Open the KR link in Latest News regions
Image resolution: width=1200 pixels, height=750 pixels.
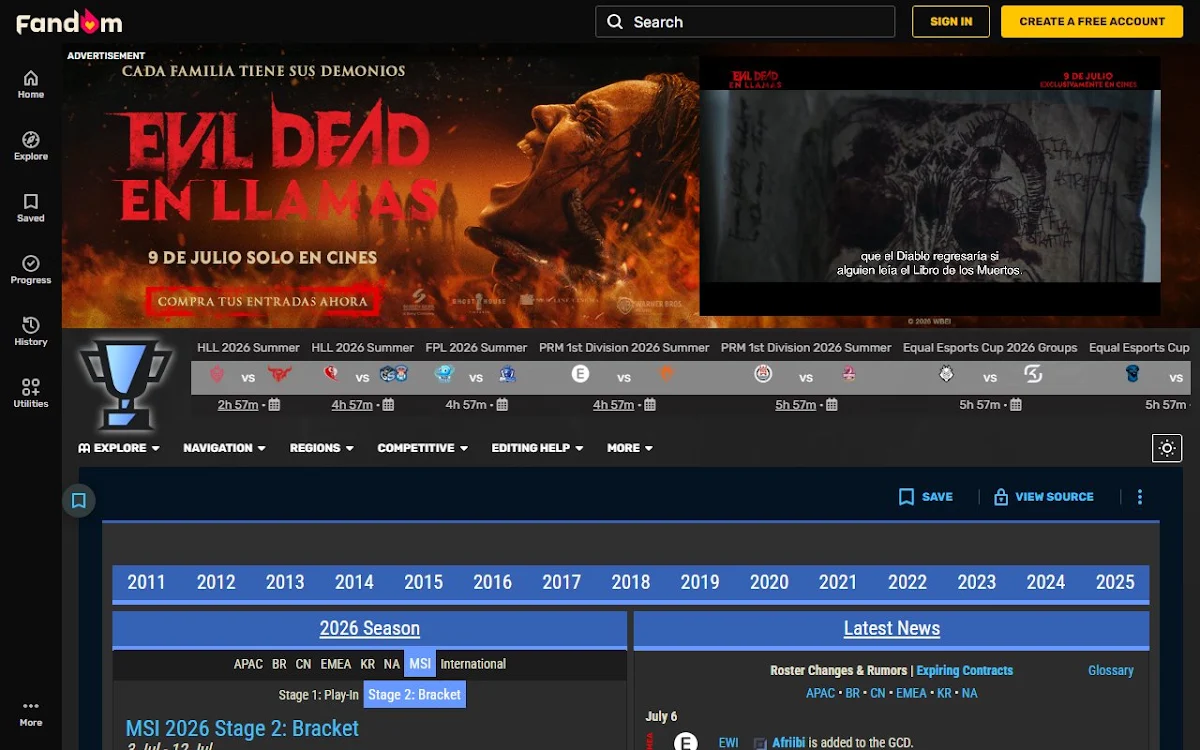tap(945, 693)
